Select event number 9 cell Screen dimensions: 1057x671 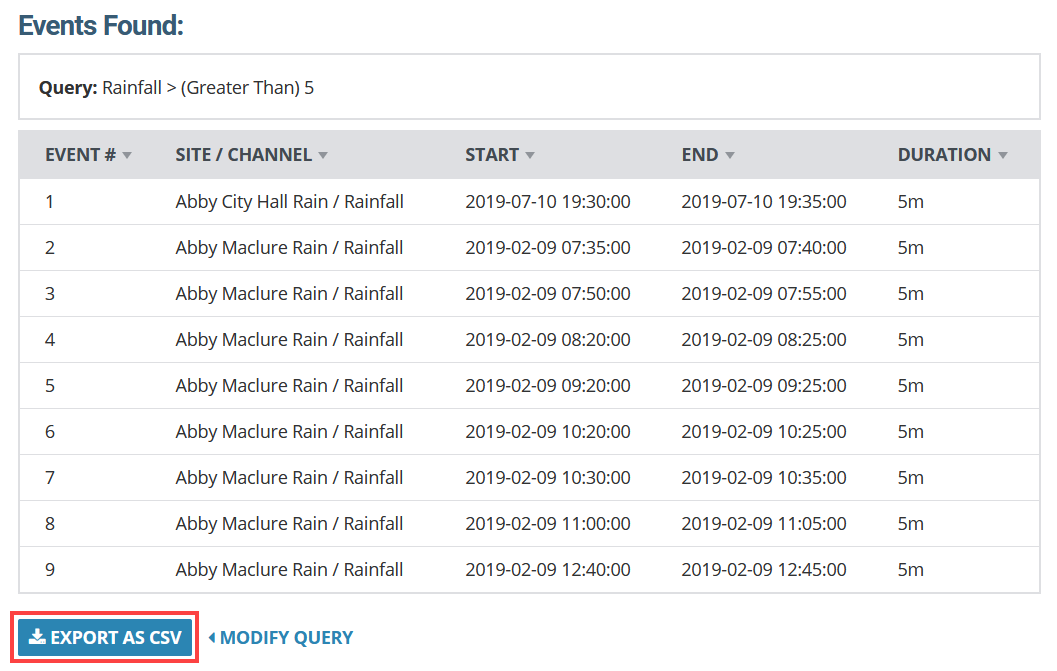(50, 569)
